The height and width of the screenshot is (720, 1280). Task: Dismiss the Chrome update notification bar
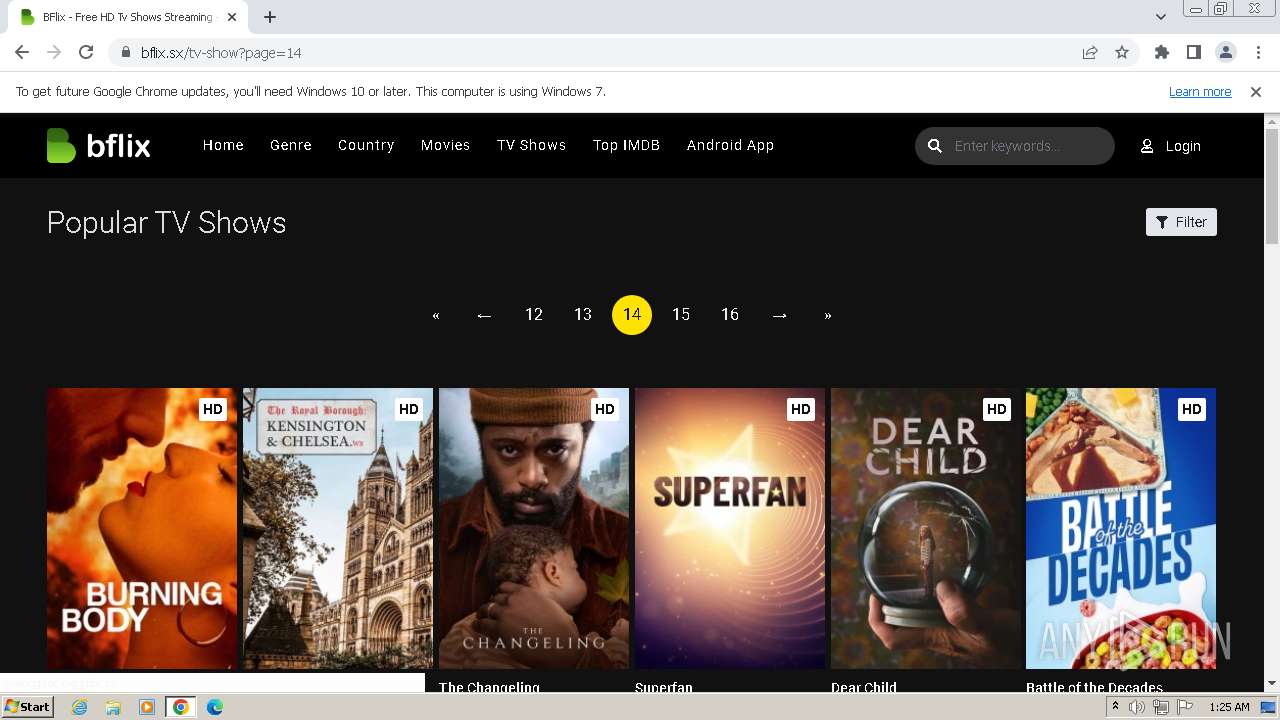1256,92
